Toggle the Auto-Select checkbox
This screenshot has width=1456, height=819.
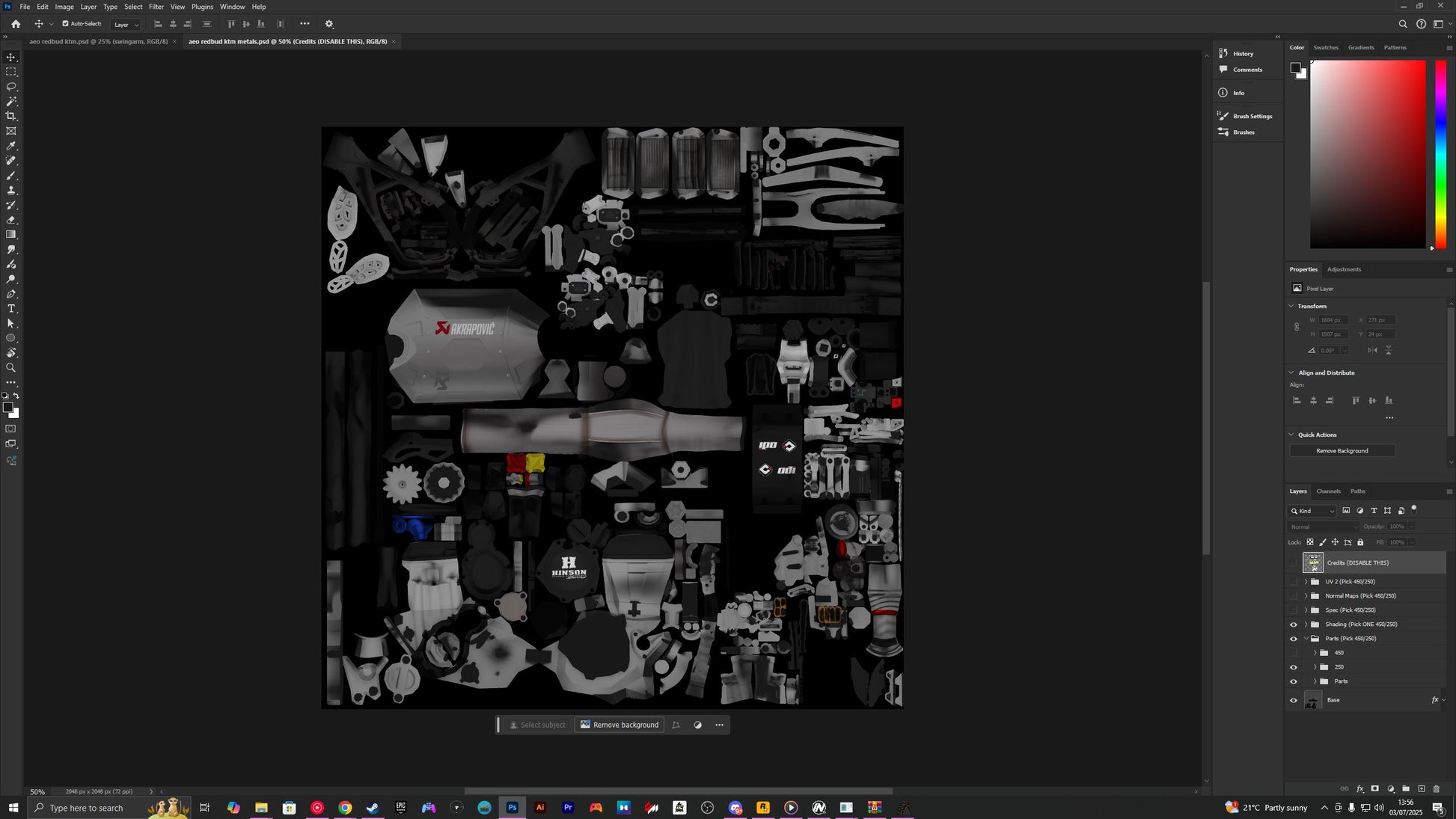coord(65,24)
